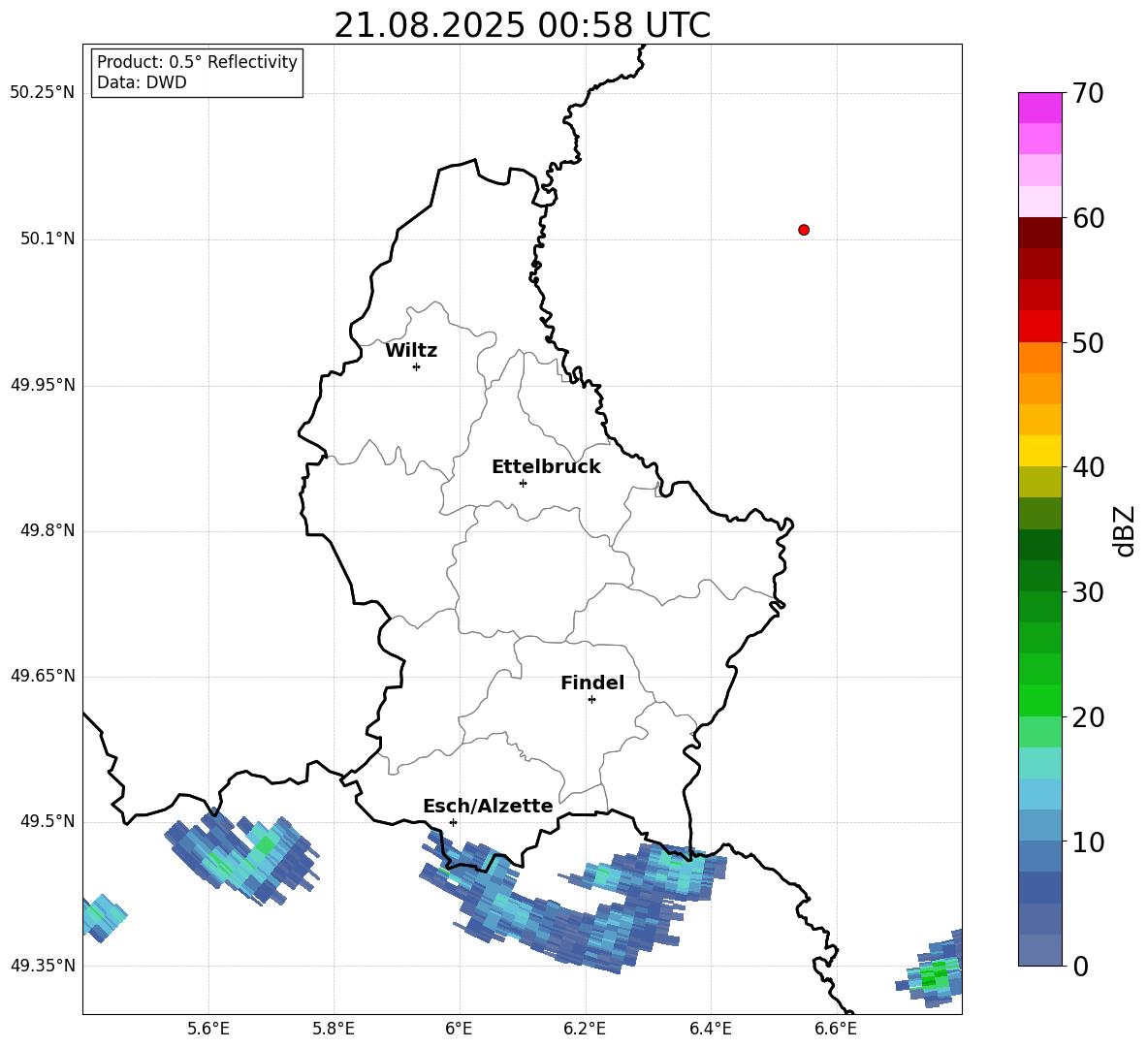The image size is (1148, 1048).
Task: Click the 'Data: DWD' text
Action: pos(142,82)
